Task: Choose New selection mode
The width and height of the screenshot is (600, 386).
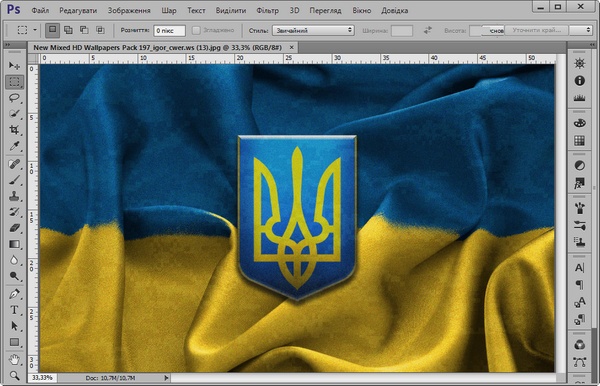Action: point(52,30)
